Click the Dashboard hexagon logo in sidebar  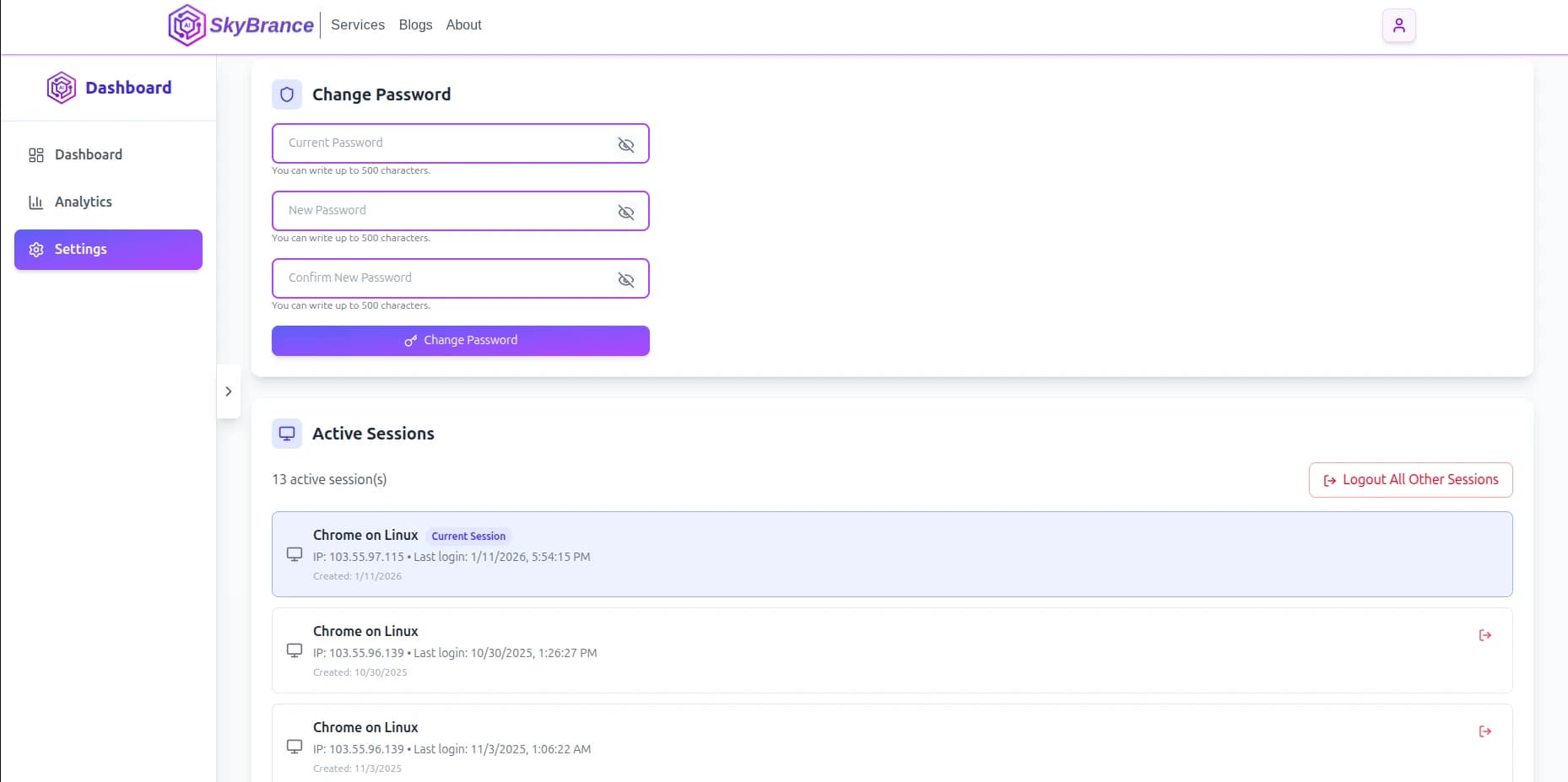click(x=62, y=88)
